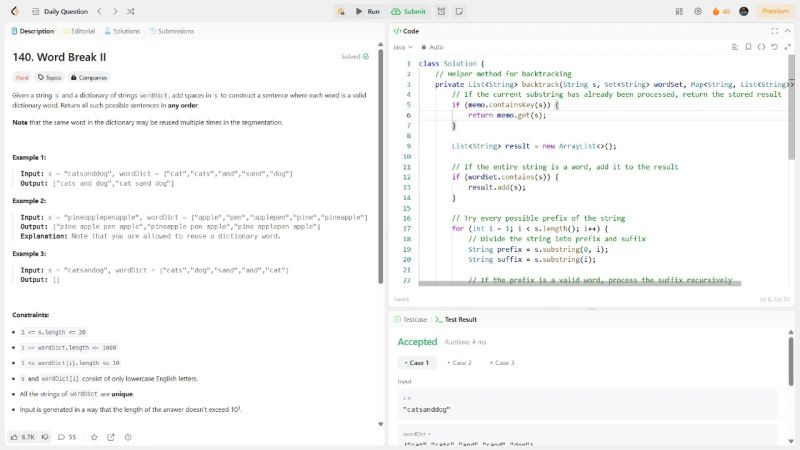
Task: Switch to the Testcase tab
Action: click(411, 319)
